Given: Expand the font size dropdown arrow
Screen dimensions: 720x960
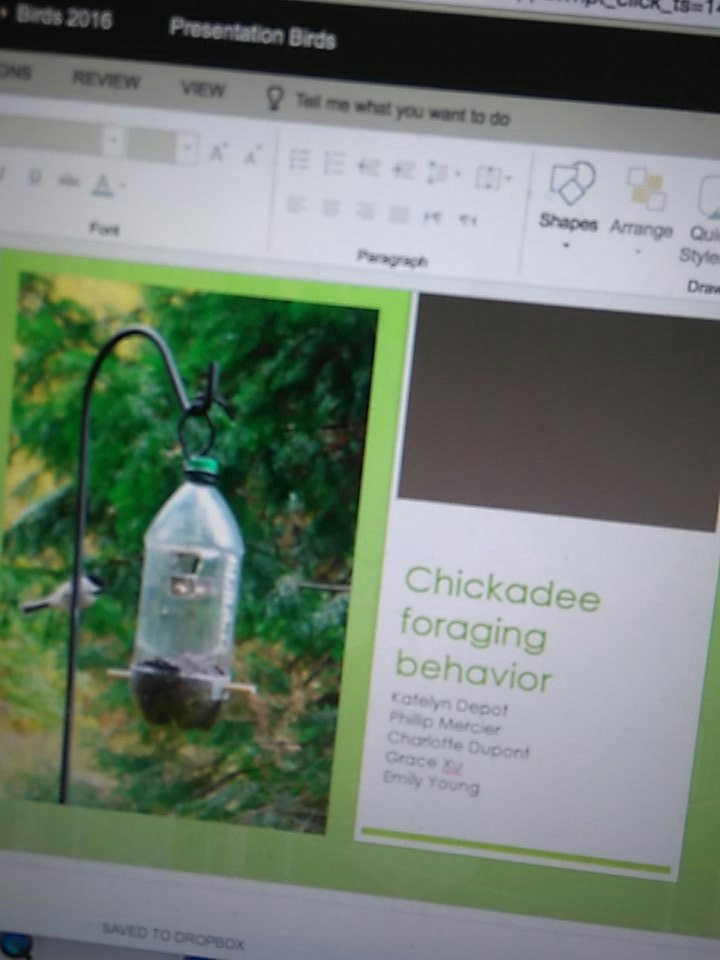Looking at the screenshot, I should click(187, 149).
